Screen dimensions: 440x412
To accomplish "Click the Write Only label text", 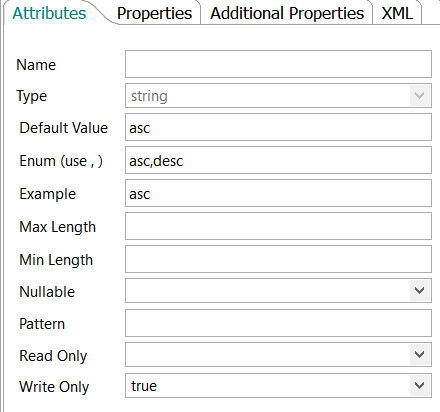I will tap(54, 387).
